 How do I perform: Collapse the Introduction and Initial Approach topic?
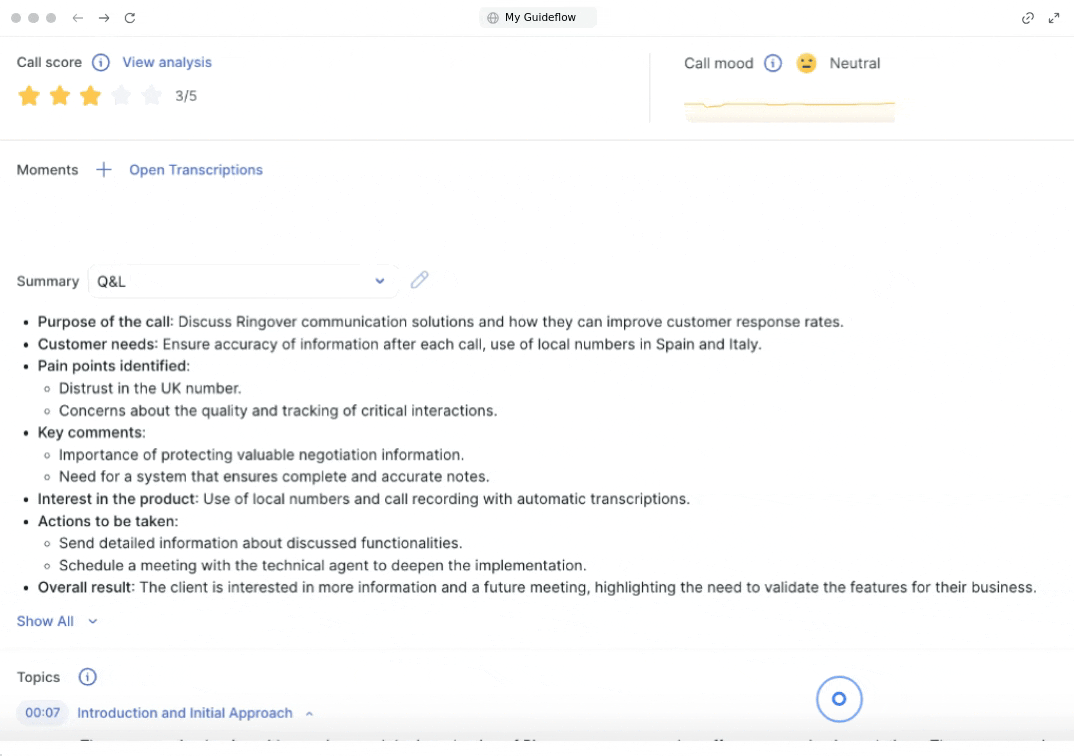(309, 714)
